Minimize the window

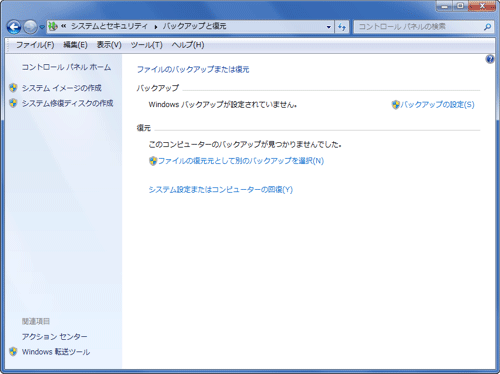445,6
